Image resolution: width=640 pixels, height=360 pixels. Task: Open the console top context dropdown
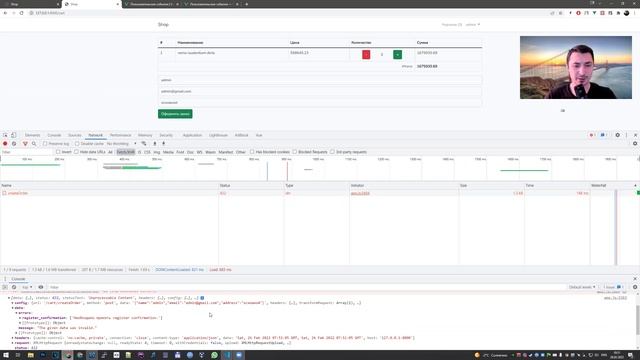click(27, 287)
